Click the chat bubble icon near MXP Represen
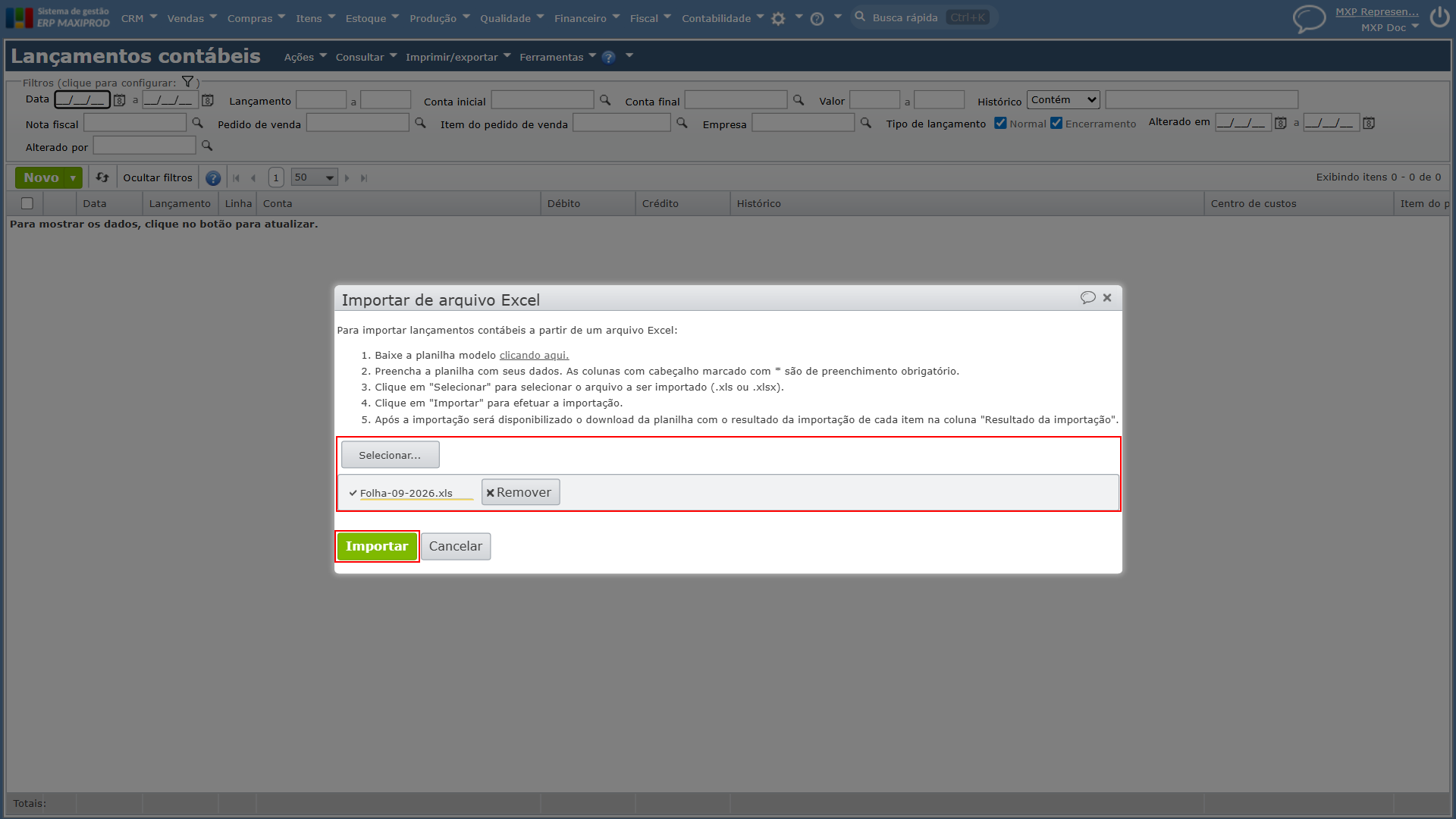 click(x=1309, y=18)
